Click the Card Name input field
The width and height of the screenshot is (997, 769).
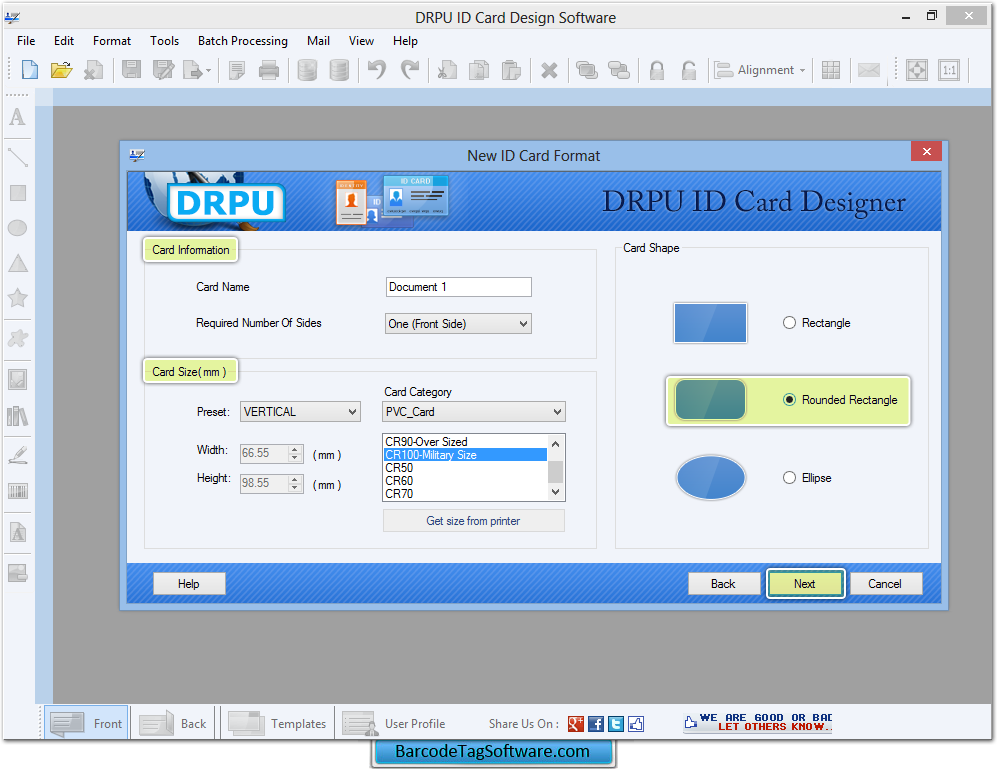point(458,287)
